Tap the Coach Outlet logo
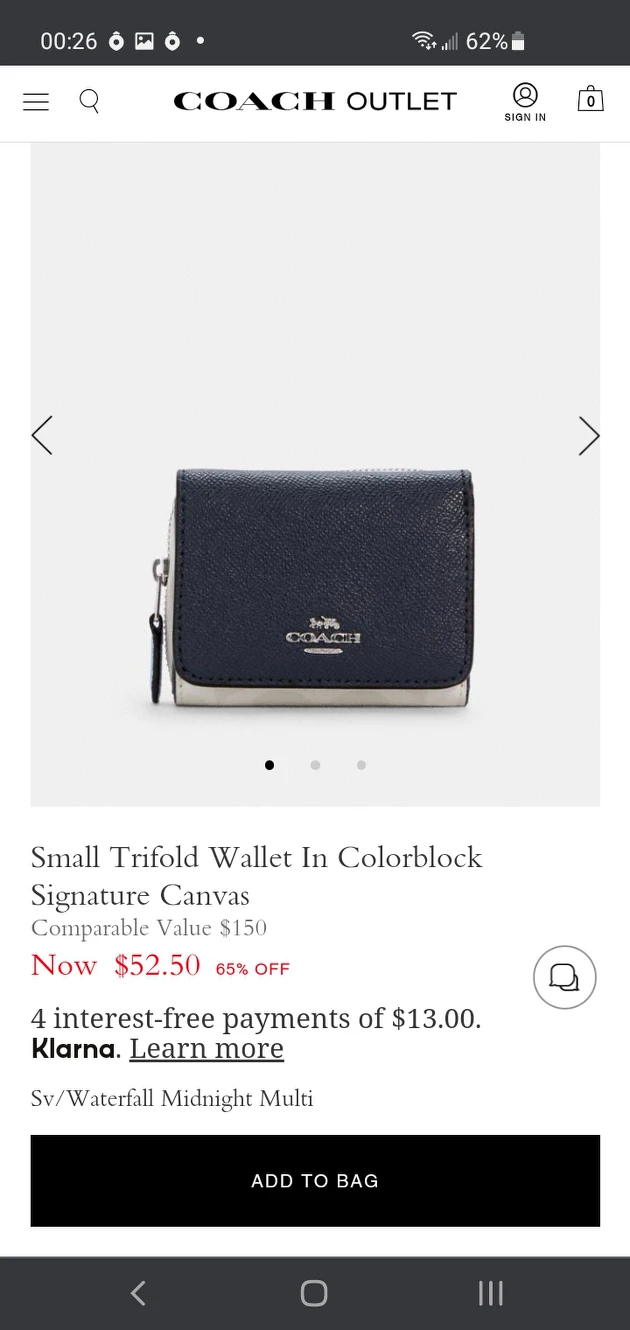The image size is (630, 1330). [315, 101]
